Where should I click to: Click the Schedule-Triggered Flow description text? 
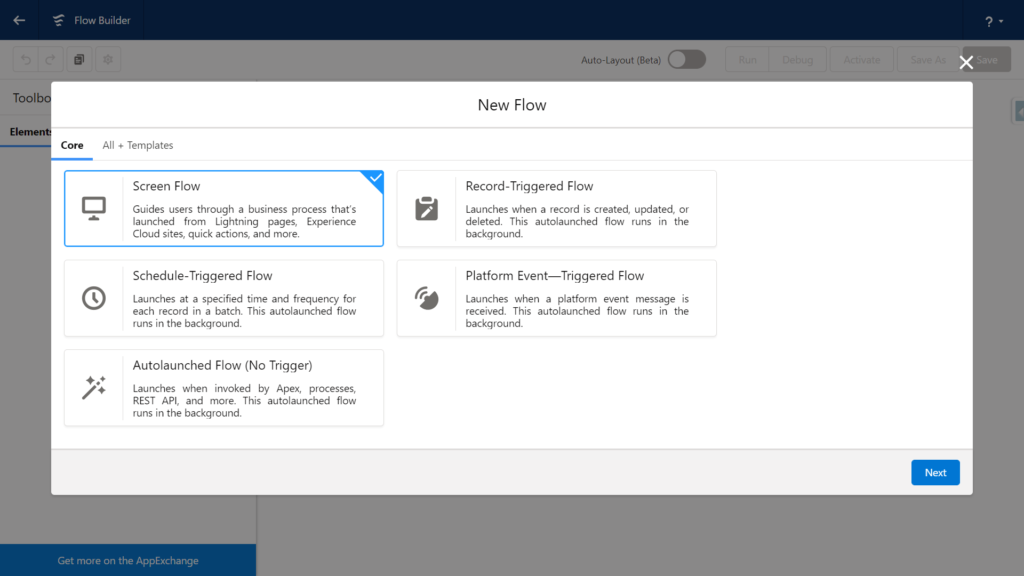click(x=244, y=311)
